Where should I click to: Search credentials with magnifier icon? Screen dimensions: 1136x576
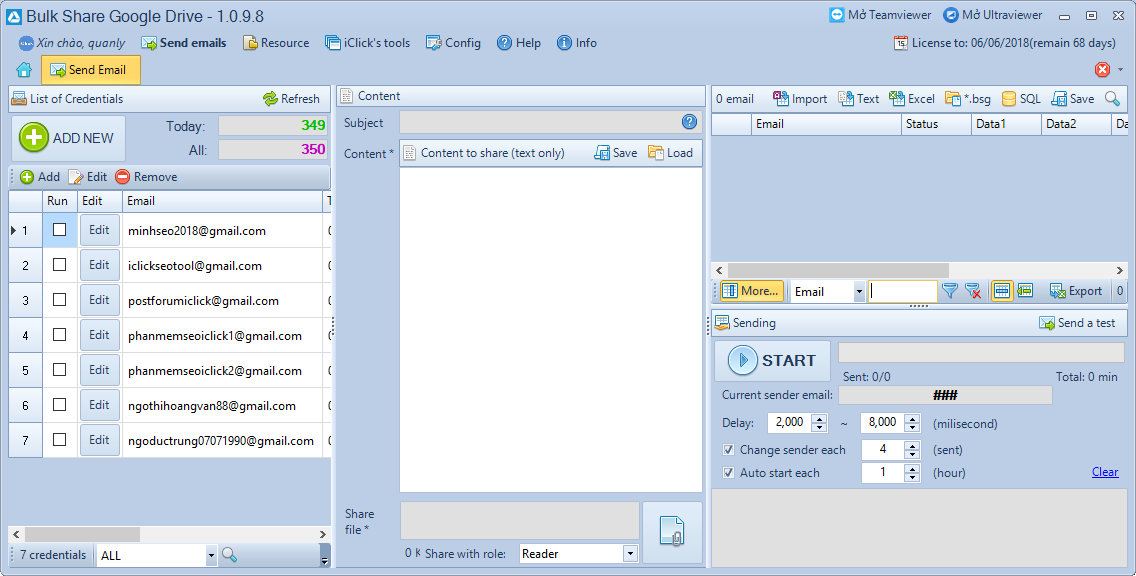coord(230,555)
